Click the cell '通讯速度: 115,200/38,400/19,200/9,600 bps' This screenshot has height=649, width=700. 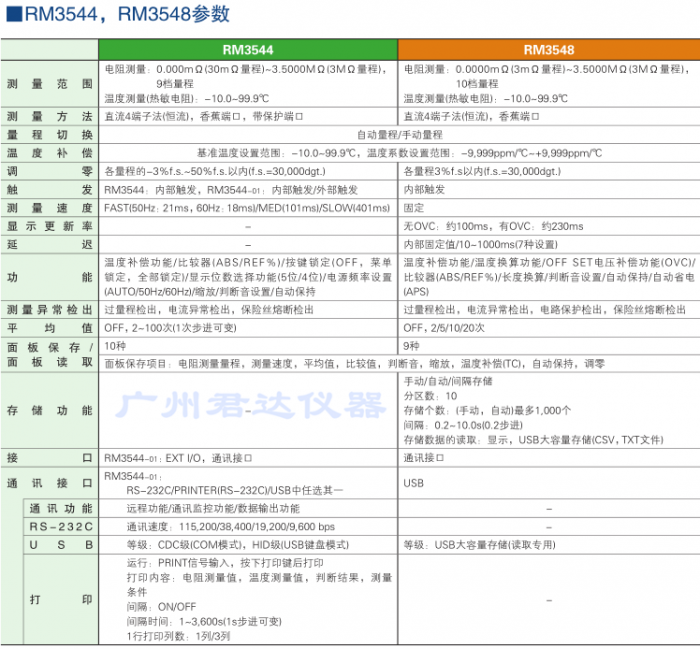tap(230, 527)
